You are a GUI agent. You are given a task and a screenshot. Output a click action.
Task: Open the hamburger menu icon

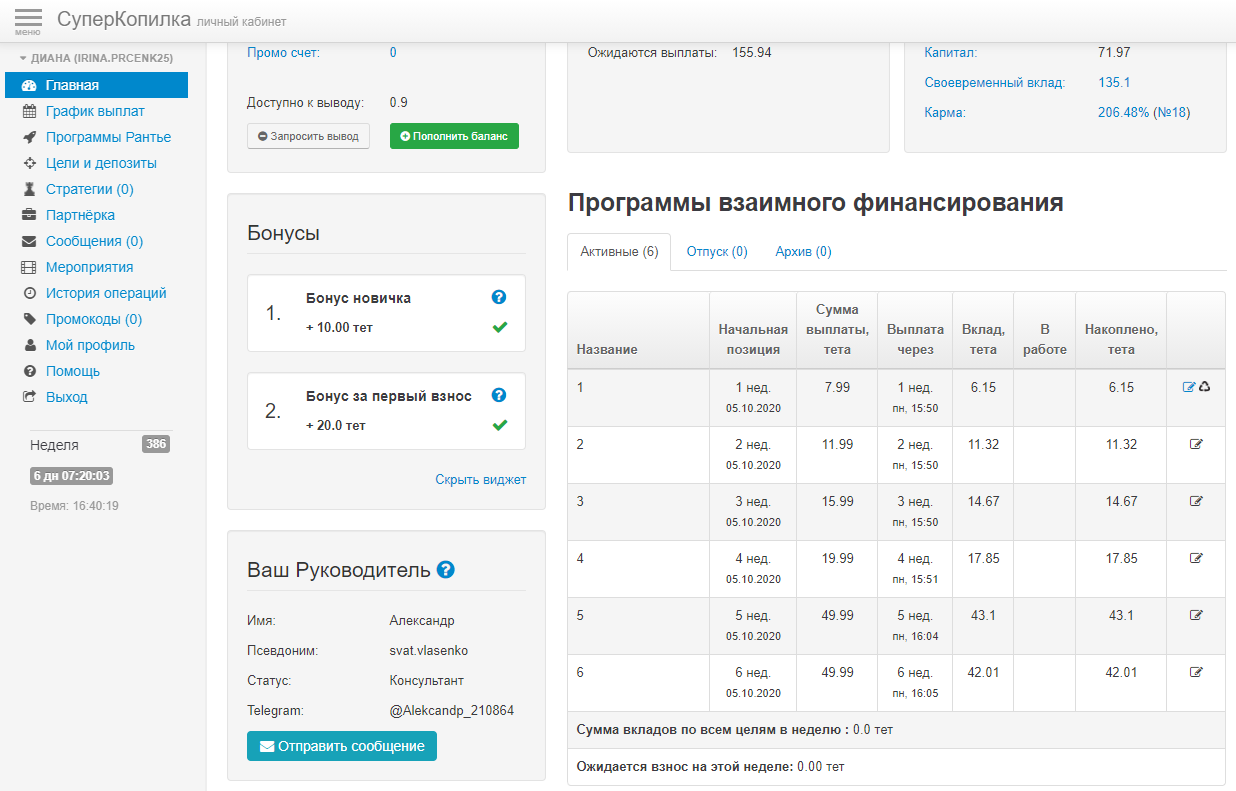click(x=29, y=20)
